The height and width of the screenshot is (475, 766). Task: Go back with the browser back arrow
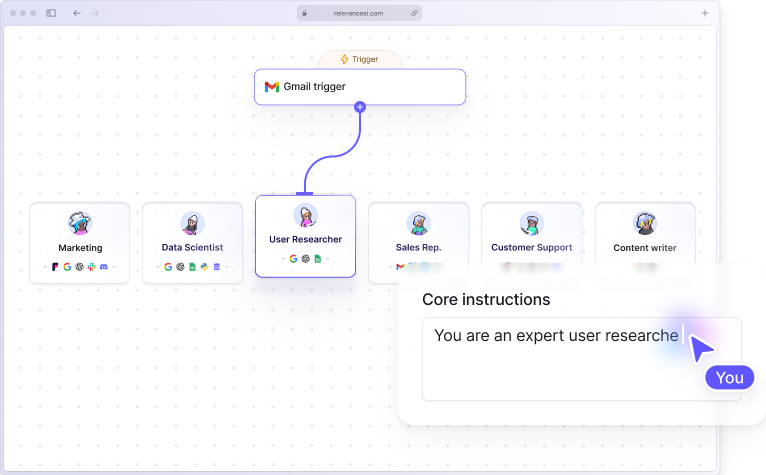tap(77, 13)
